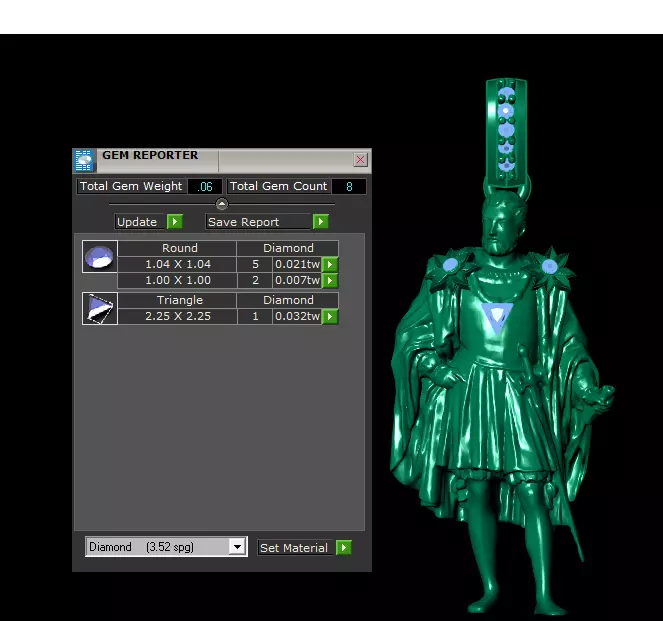Select the triangle gem on statue's chest
Screen dimensions: 663x621
tap(497, 316)
